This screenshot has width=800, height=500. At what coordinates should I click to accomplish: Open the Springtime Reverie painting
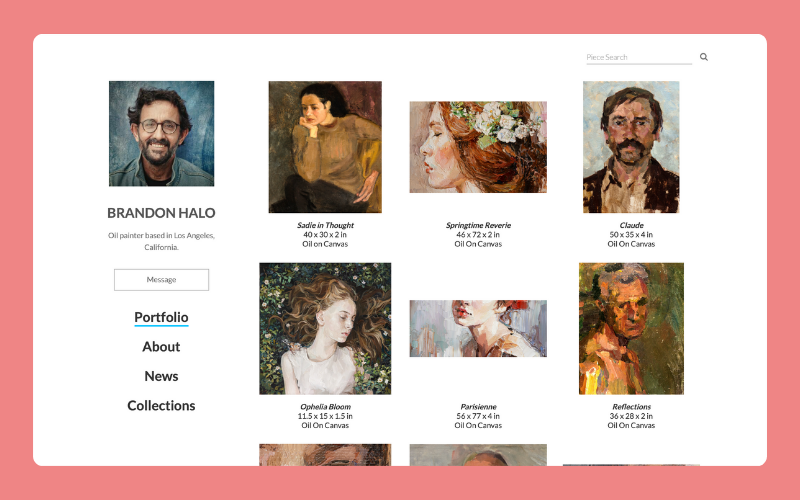click(x=478, y=147)
